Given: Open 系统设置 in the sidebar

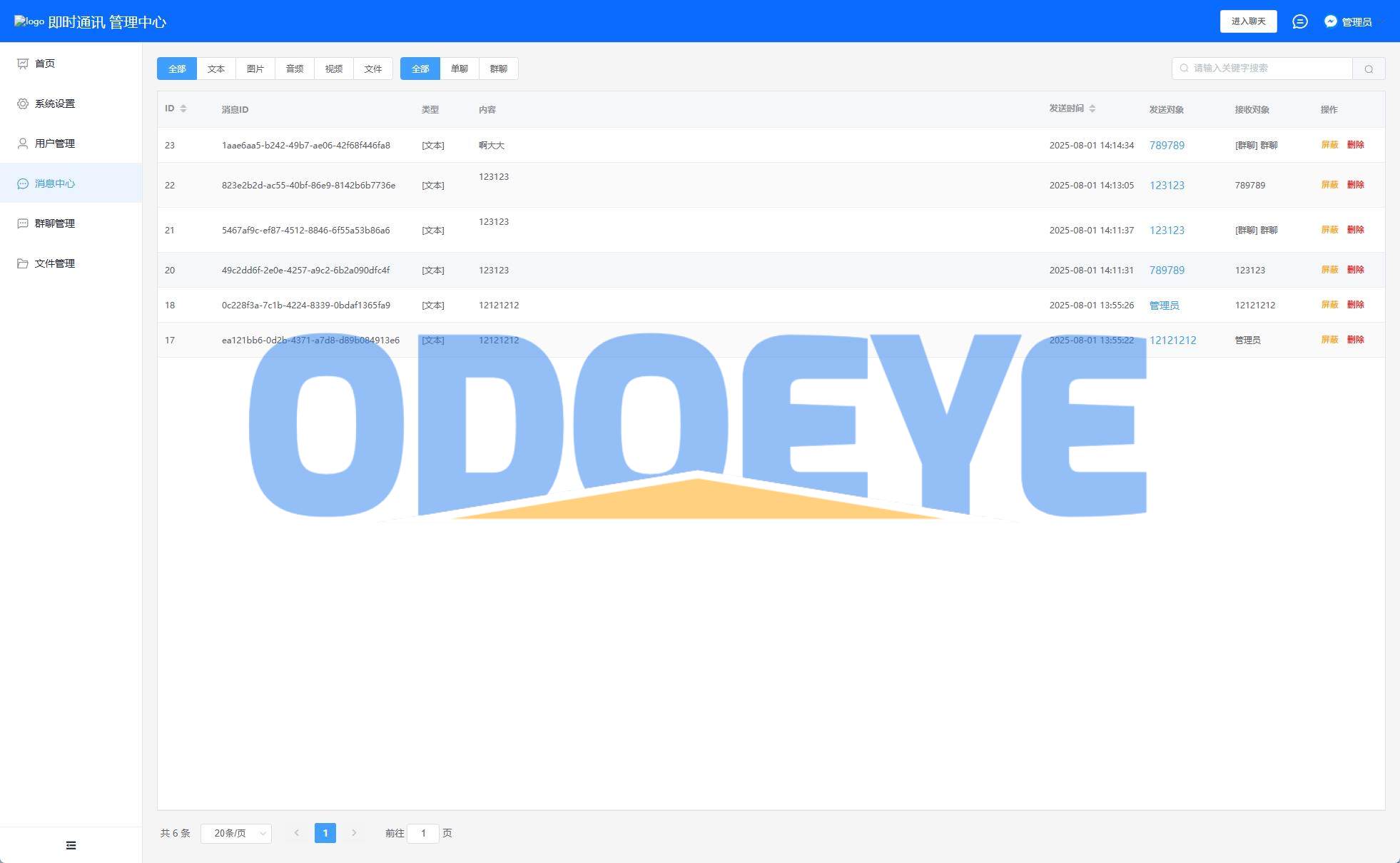Looking at the screenshot, I should [54, 104].
